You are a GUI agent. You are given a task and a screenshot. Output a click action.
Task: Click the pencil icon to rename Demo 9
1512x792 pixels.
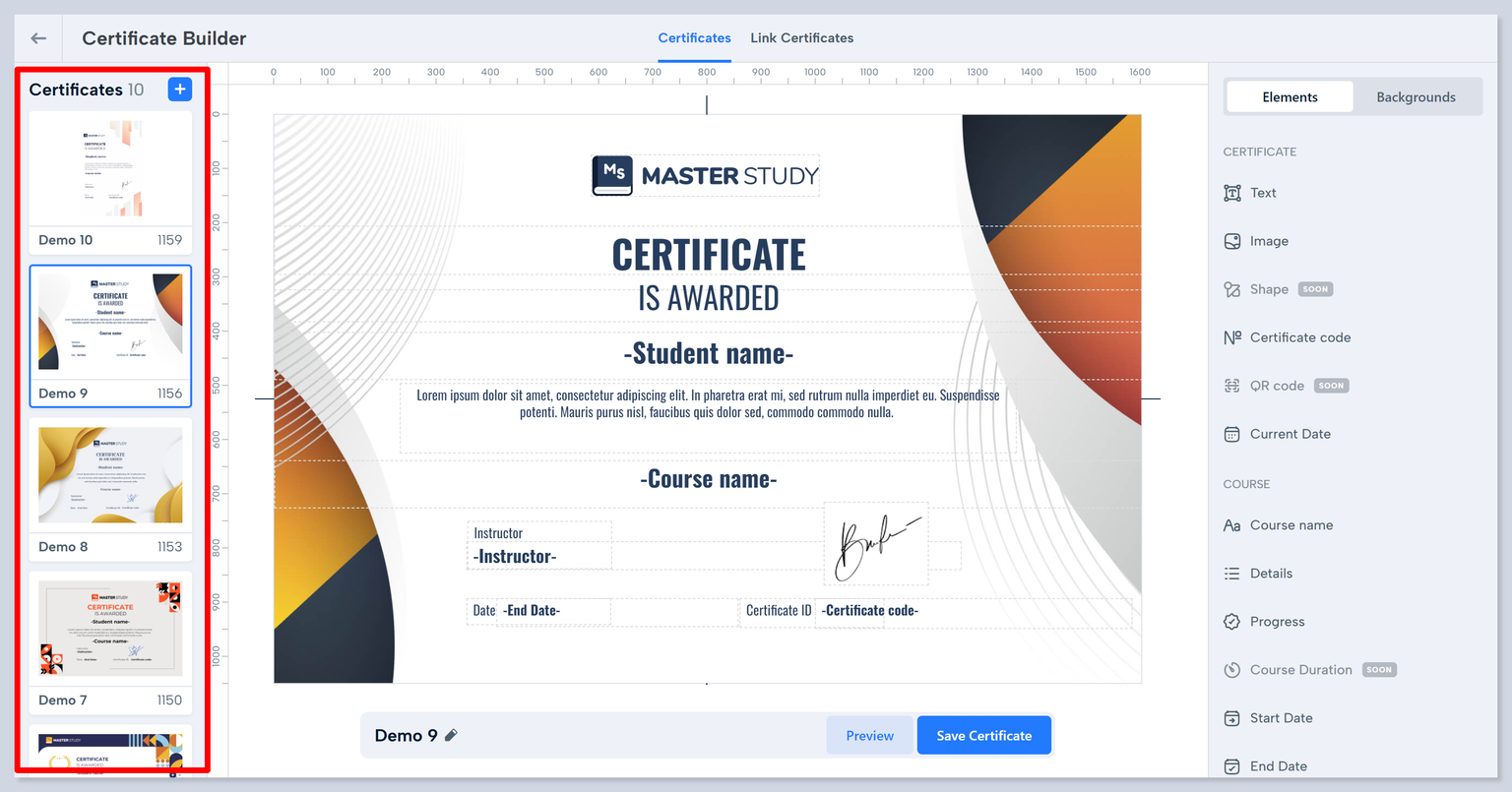pos(451,736)
